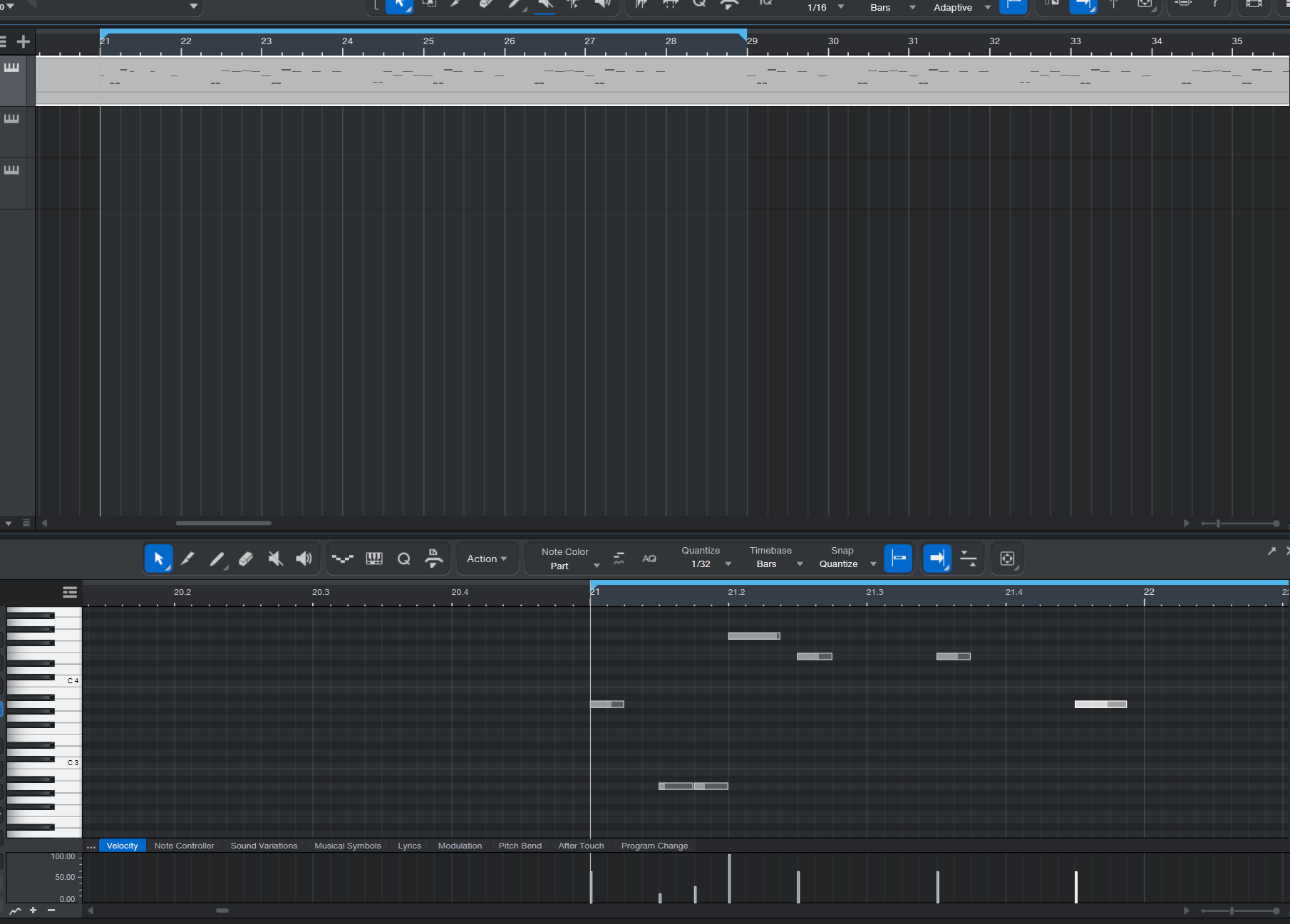Click bar 30 on the arrangement ruler
Viewport: 1290px width, 924px height.
coord(832,41)
